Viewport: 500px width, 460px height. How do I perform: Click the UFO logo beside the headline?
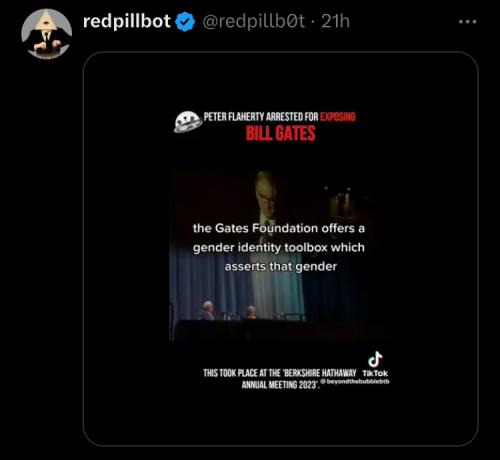(188, 122)
